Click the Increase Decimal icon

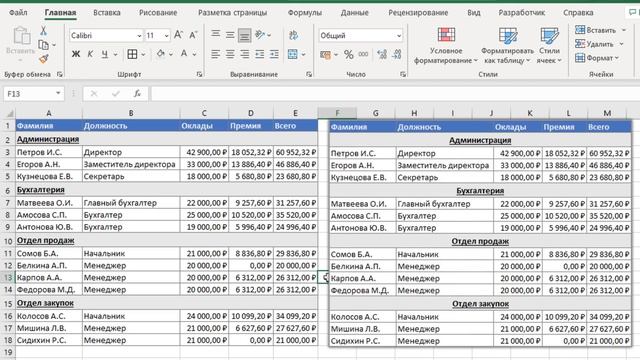click(x=382, y=54)
